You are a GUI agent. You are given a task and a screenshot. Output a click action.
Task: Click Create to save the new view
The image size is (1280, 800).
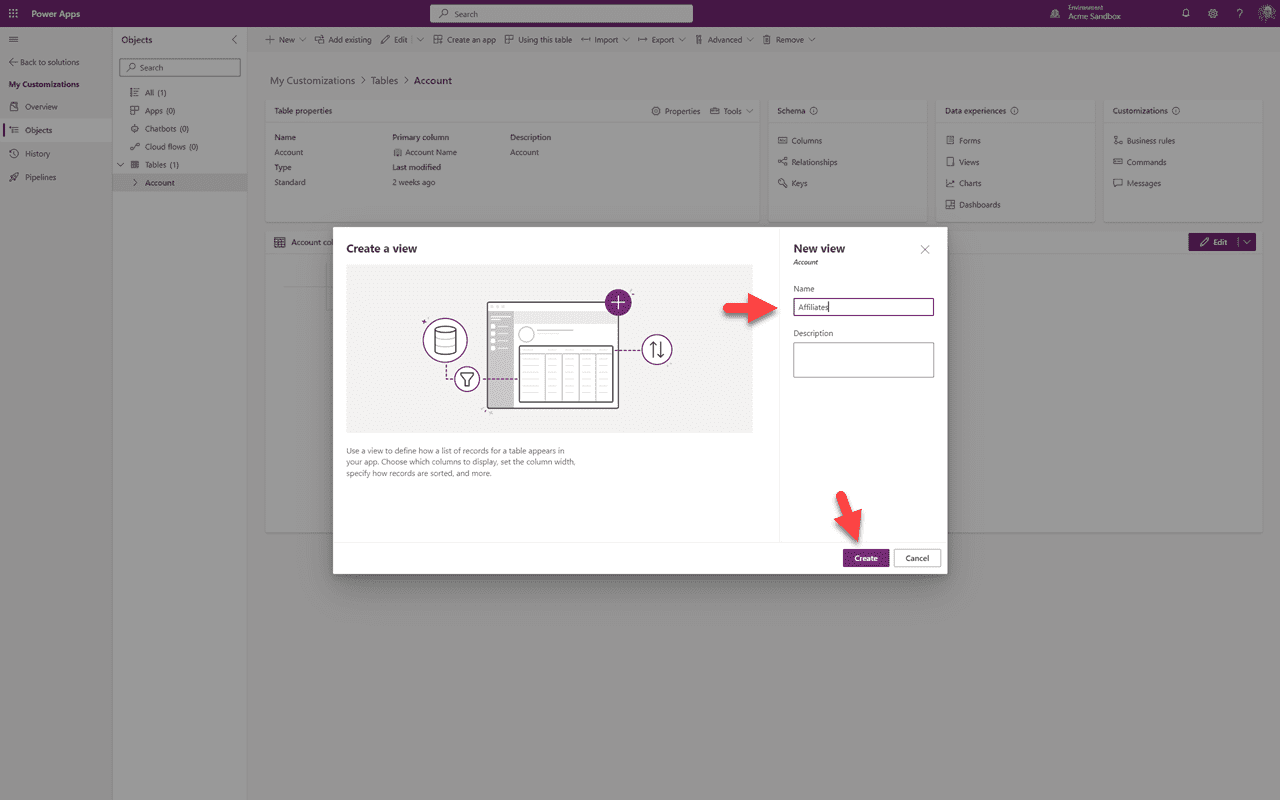865,558
